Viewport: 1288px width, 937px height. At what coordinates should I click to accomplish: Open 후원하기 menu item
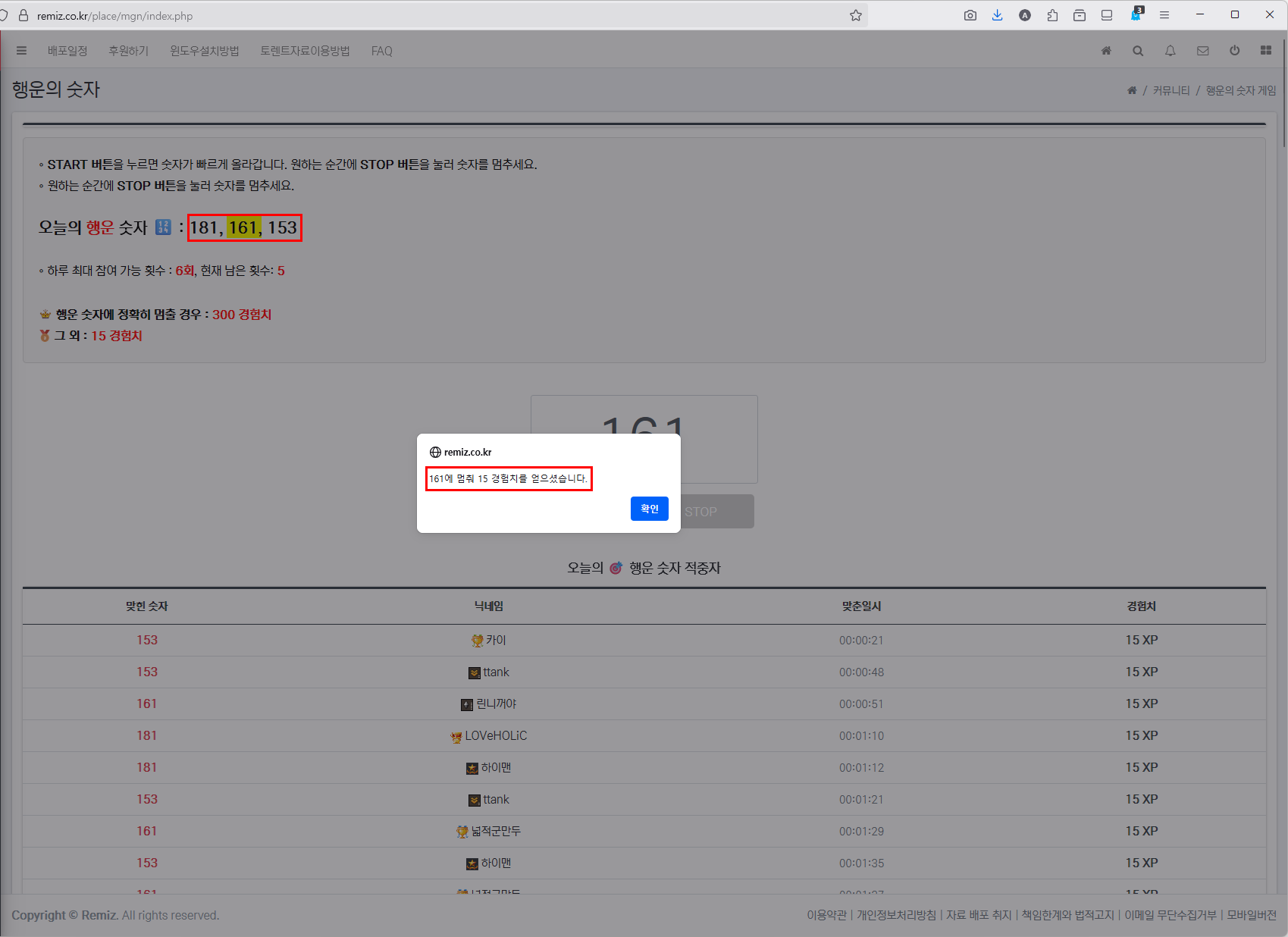[128, 51]
